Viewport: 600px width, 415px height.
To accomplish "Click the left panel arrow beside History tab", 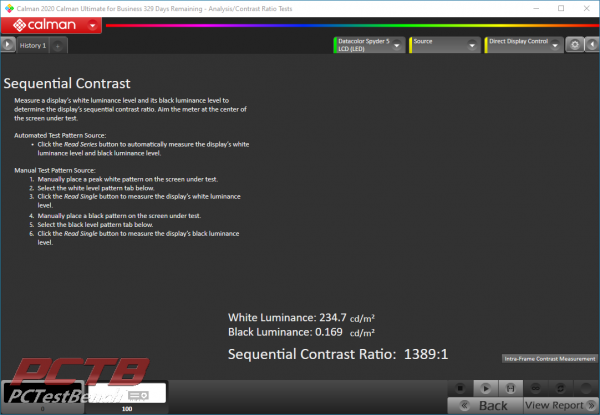I will point(8,45).
